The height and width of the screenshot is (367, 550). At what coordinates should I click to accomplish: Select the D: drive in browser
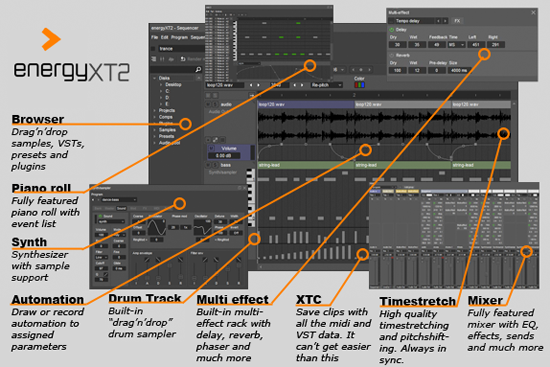[x=167, y=98]
